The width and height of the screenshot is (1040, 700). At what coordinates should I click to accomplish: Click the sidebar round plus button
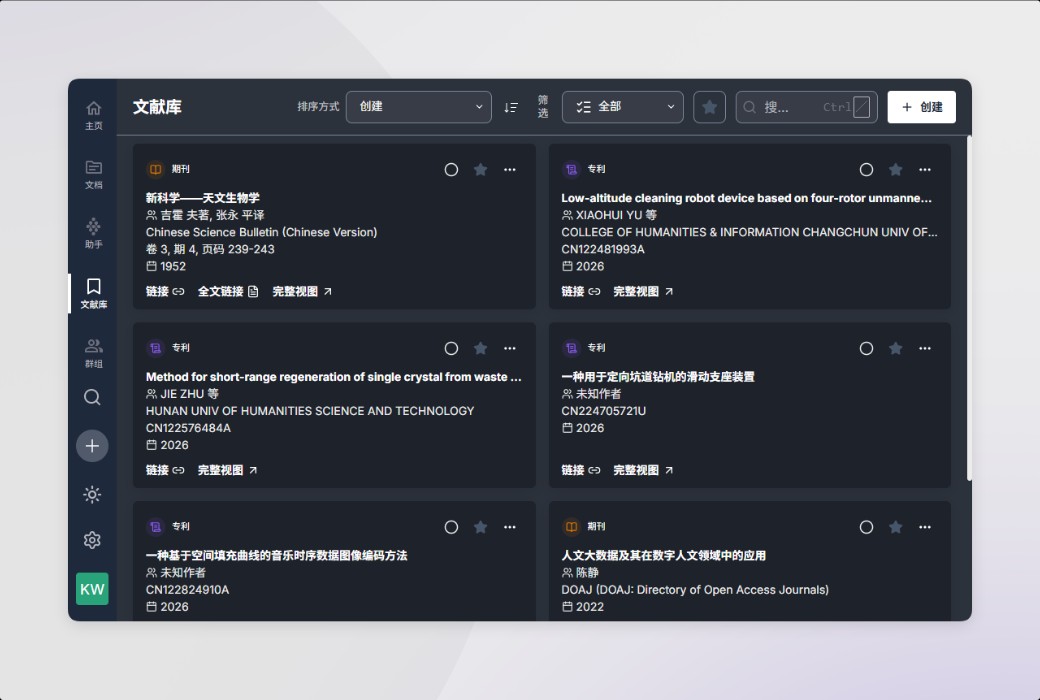click(x=92, y=446)
